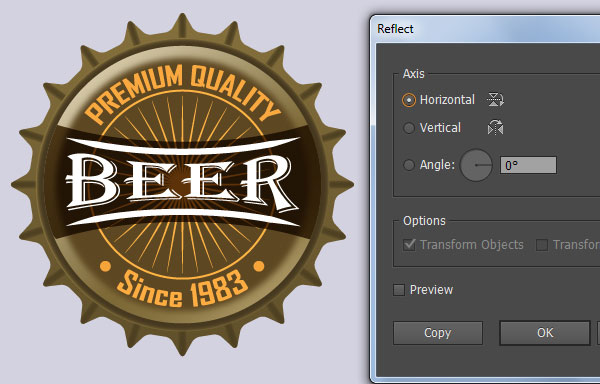Click the angle dial control
This screenshot has height=384, width=600.
pos(476,165)
